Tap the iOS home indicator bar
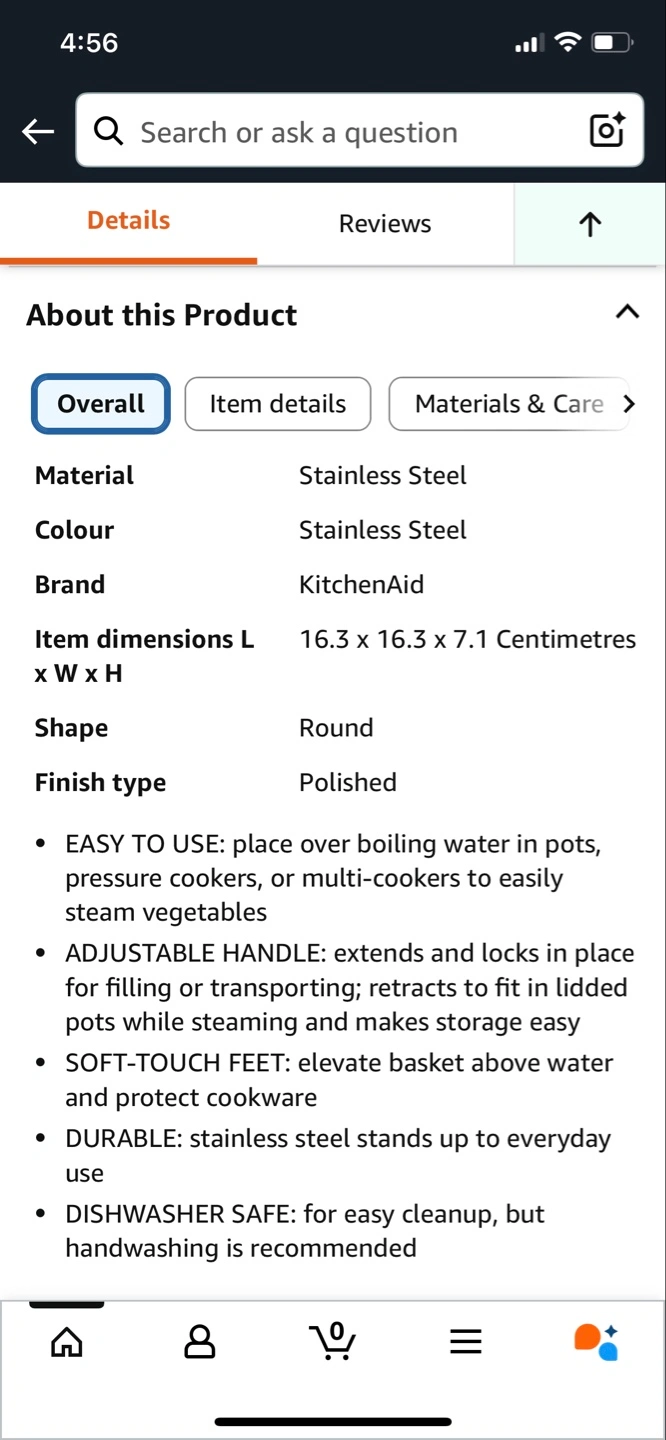 [x=333, y=1421]
